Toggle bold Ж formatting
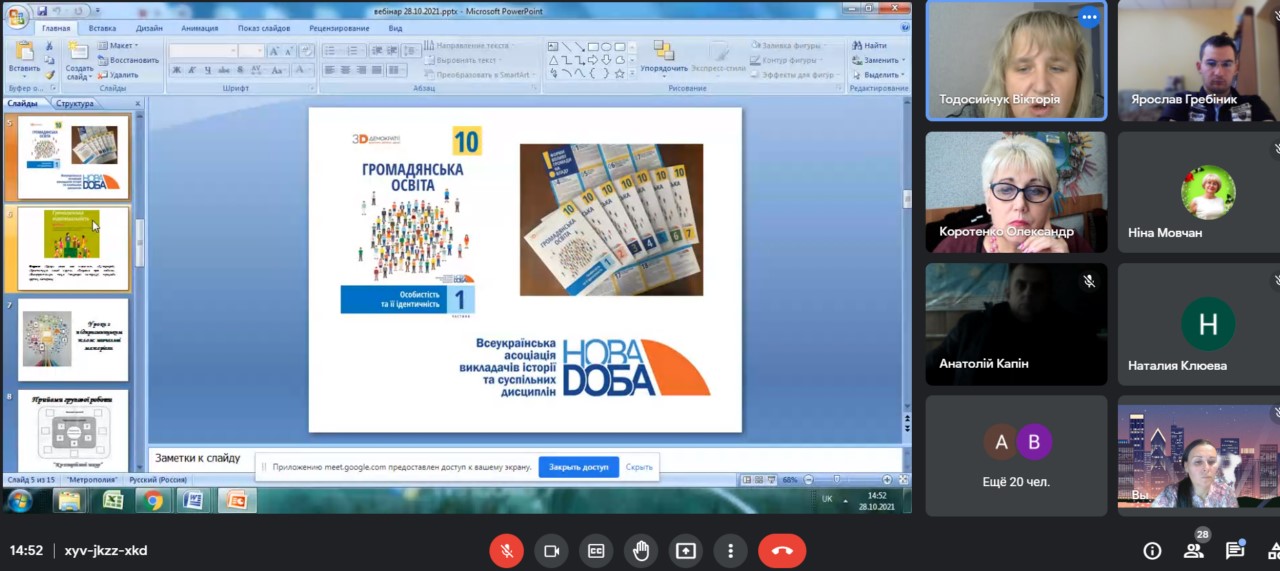The height and width of the screenshot is (571, 1280). point(176,70)
